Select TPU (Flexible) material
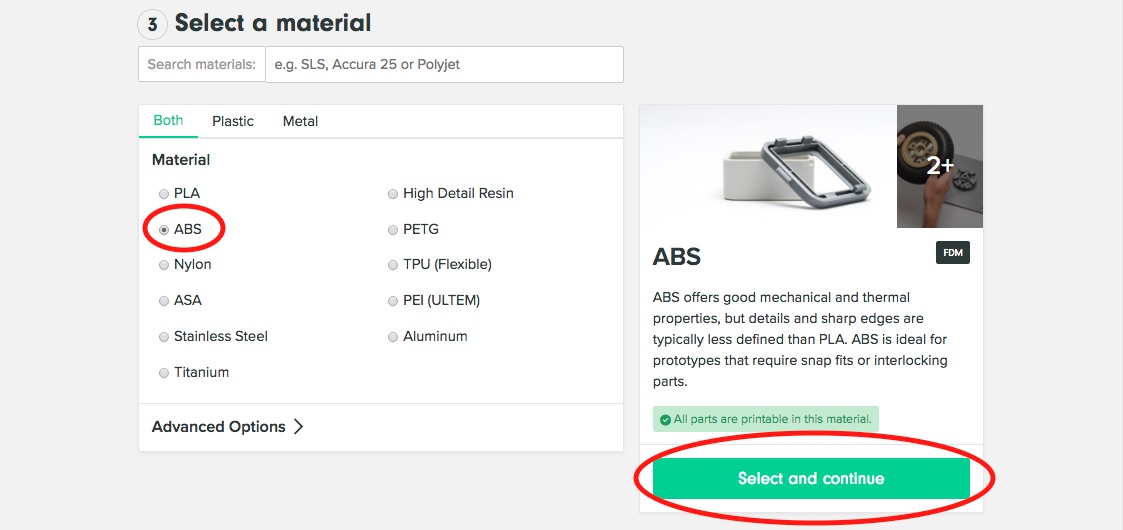 pos(393,265)
